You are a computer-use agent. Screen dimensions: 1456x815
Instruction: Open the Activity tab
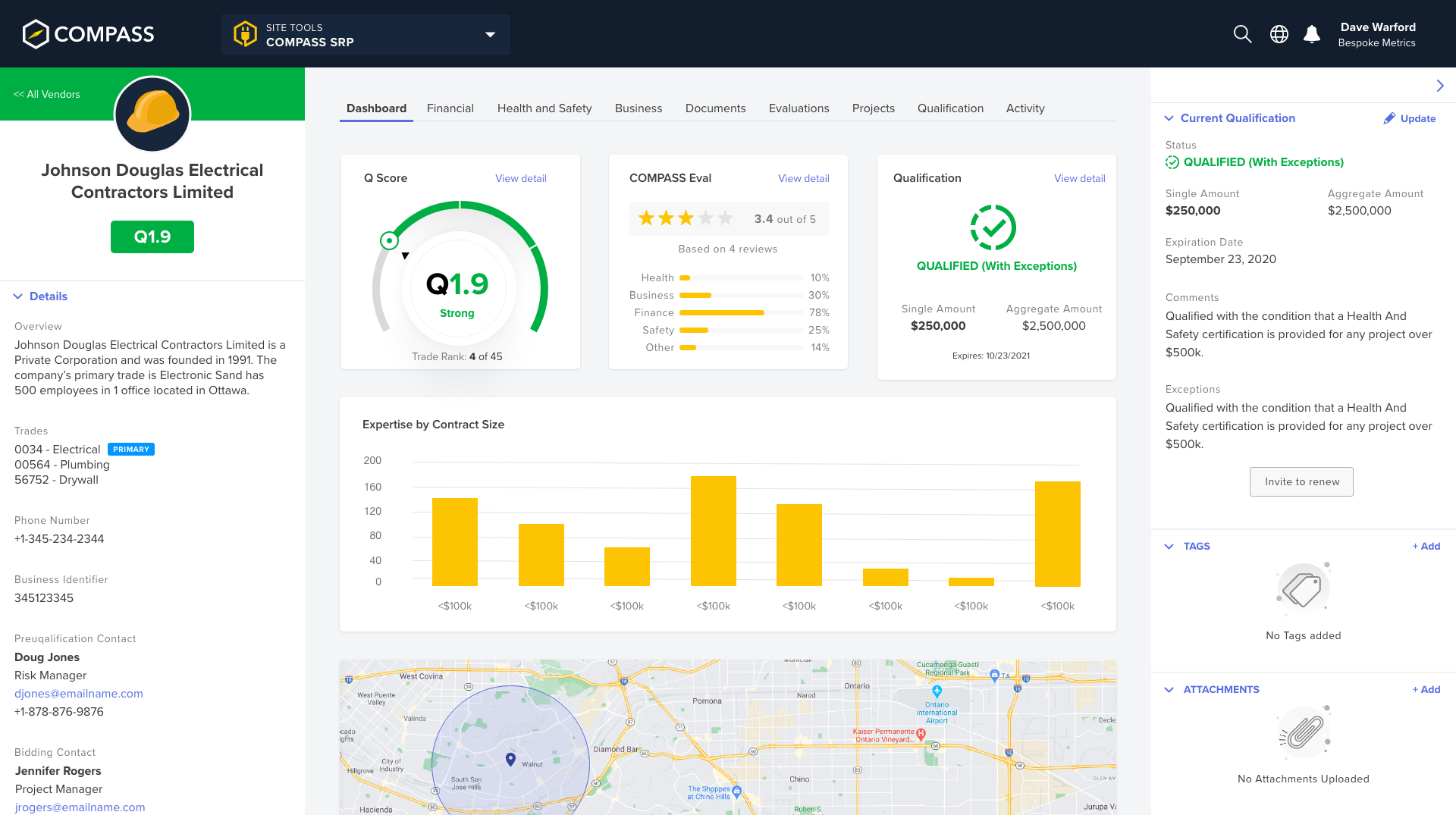point(1025,108)
